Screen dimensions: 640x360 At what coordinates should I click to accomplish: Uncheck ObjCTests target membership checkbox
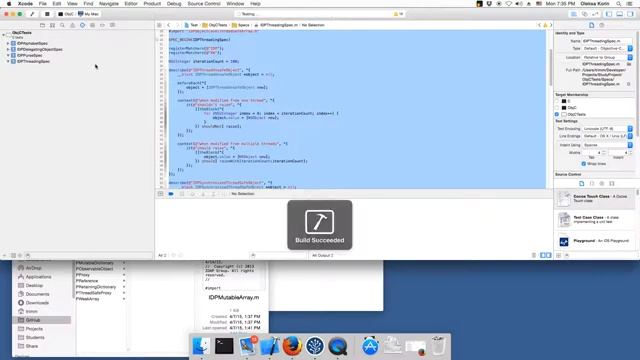coord(557,114)
